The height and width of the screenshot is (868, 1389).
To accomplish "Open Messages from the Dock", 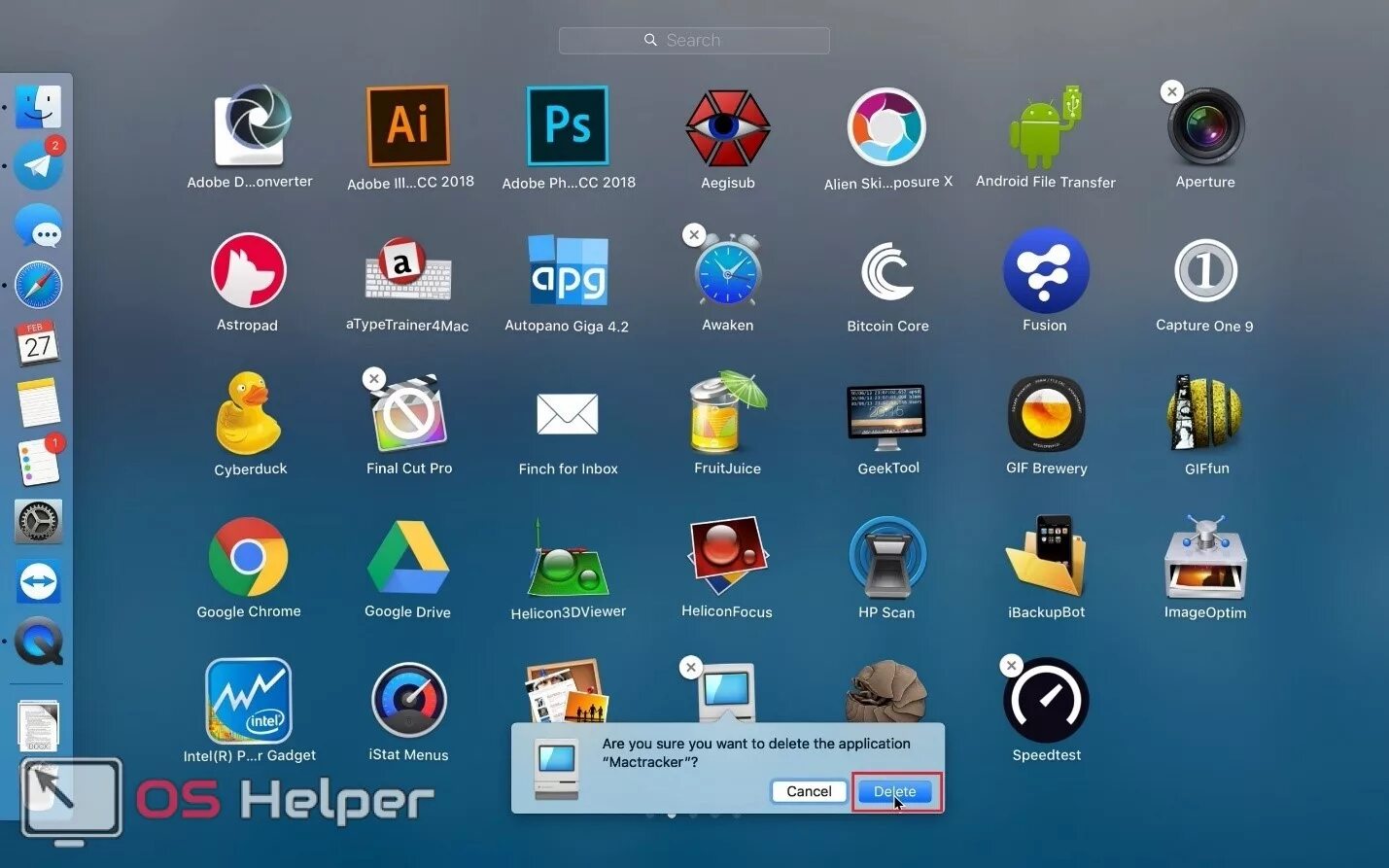I will point(39,226).
